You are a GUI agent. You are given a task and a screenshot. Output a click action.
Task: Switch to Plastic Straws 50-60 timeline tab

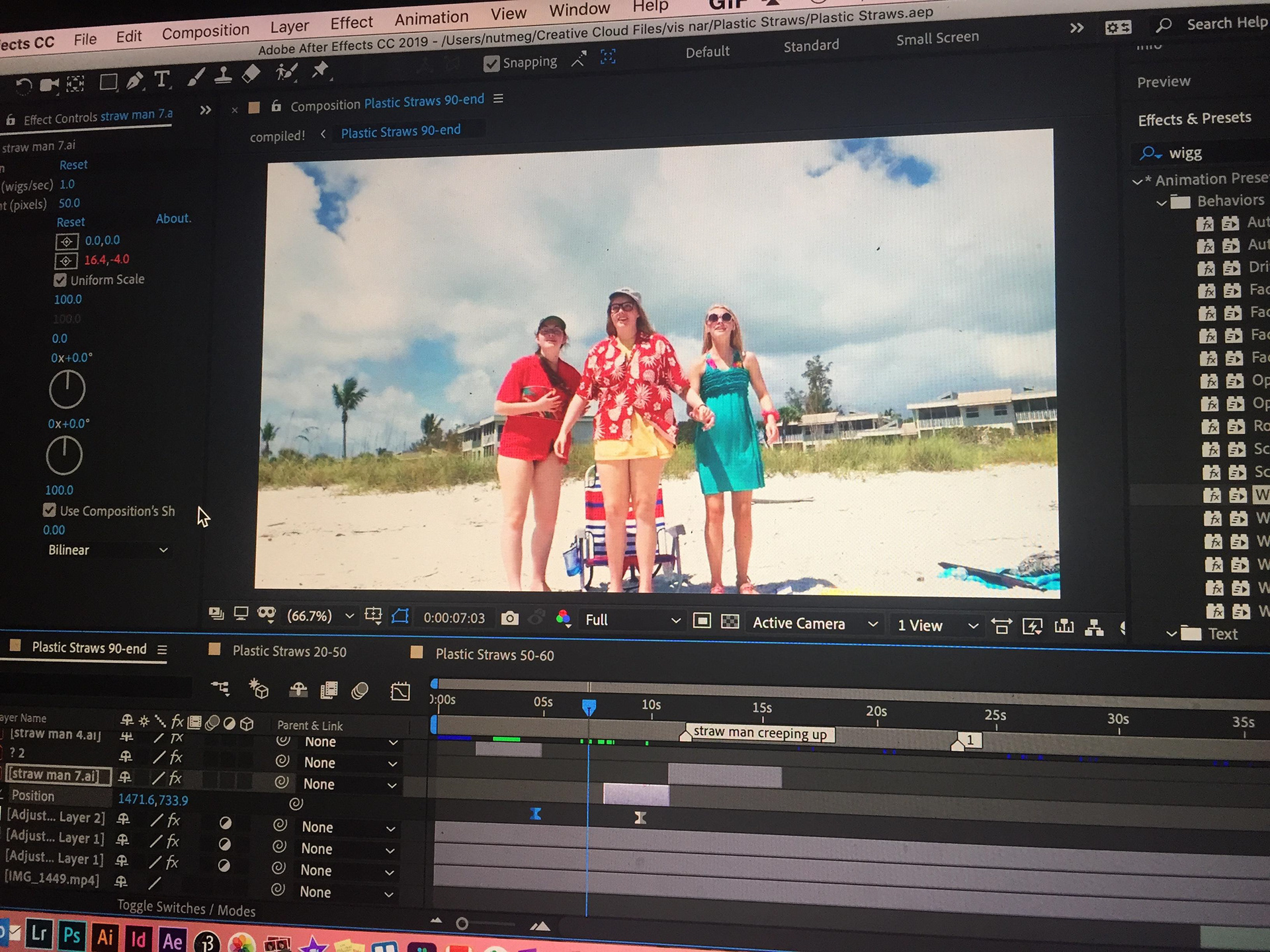coord(495,654)
